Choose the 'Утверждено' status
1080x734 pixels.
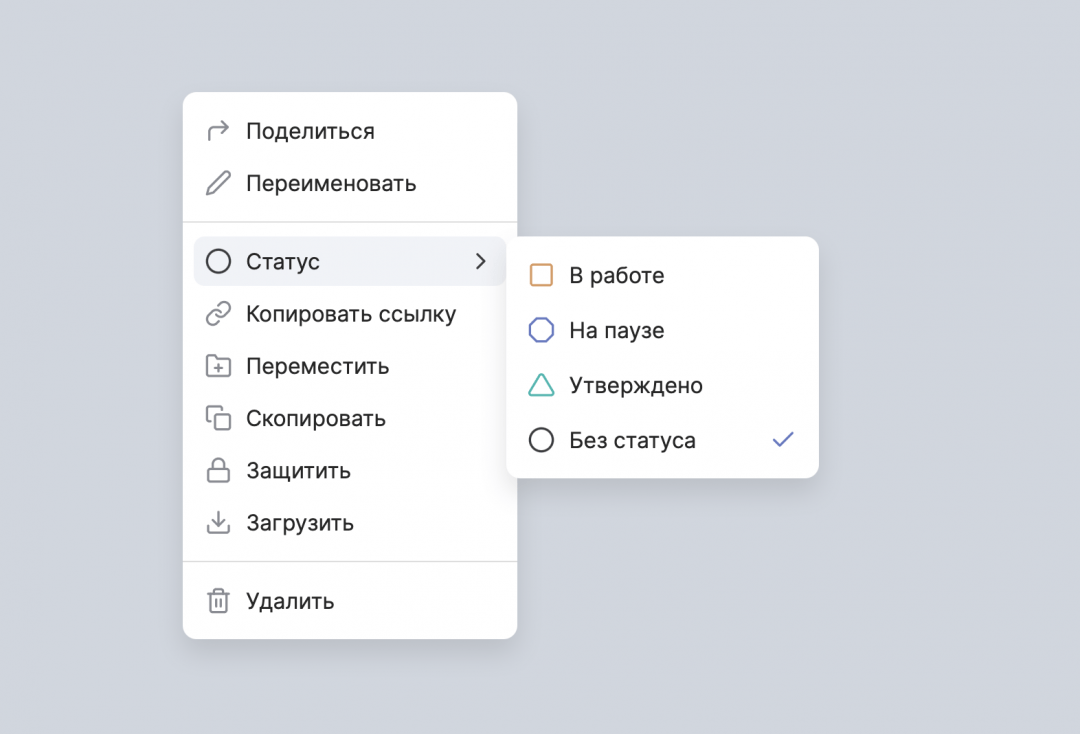click(635, 386)
